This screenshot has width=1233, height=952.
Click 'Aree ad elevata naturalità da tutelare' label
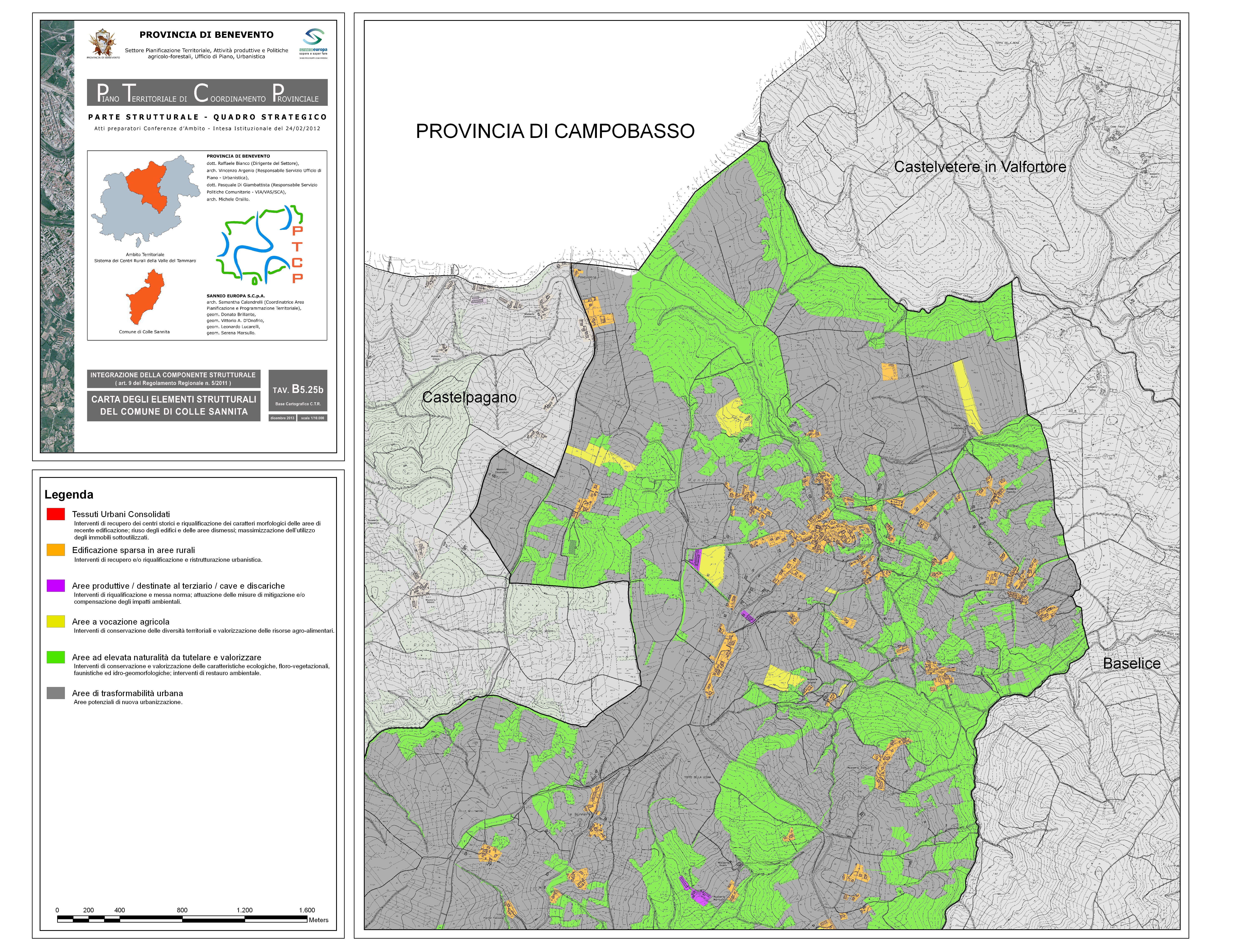(166, 658)
